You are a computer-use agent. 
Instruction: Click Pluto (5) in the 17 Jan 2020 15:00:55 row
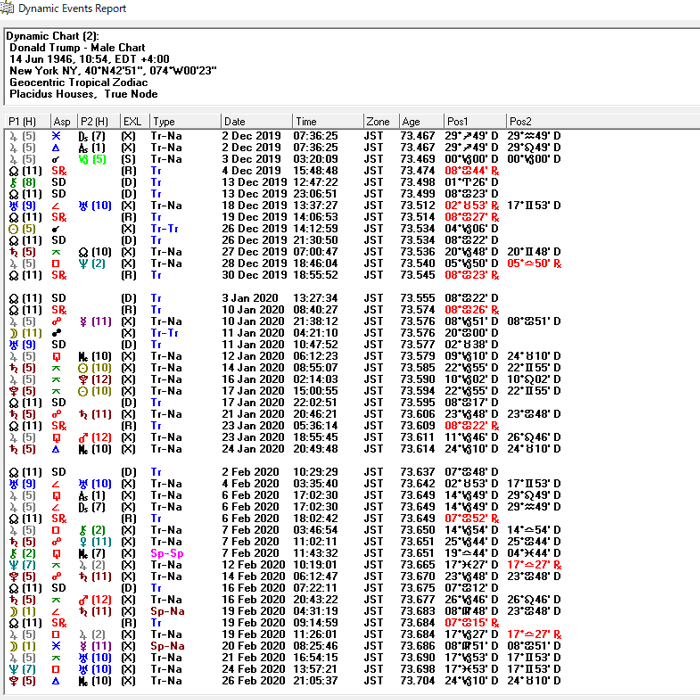pyautogui.click(x=22, y=392)
